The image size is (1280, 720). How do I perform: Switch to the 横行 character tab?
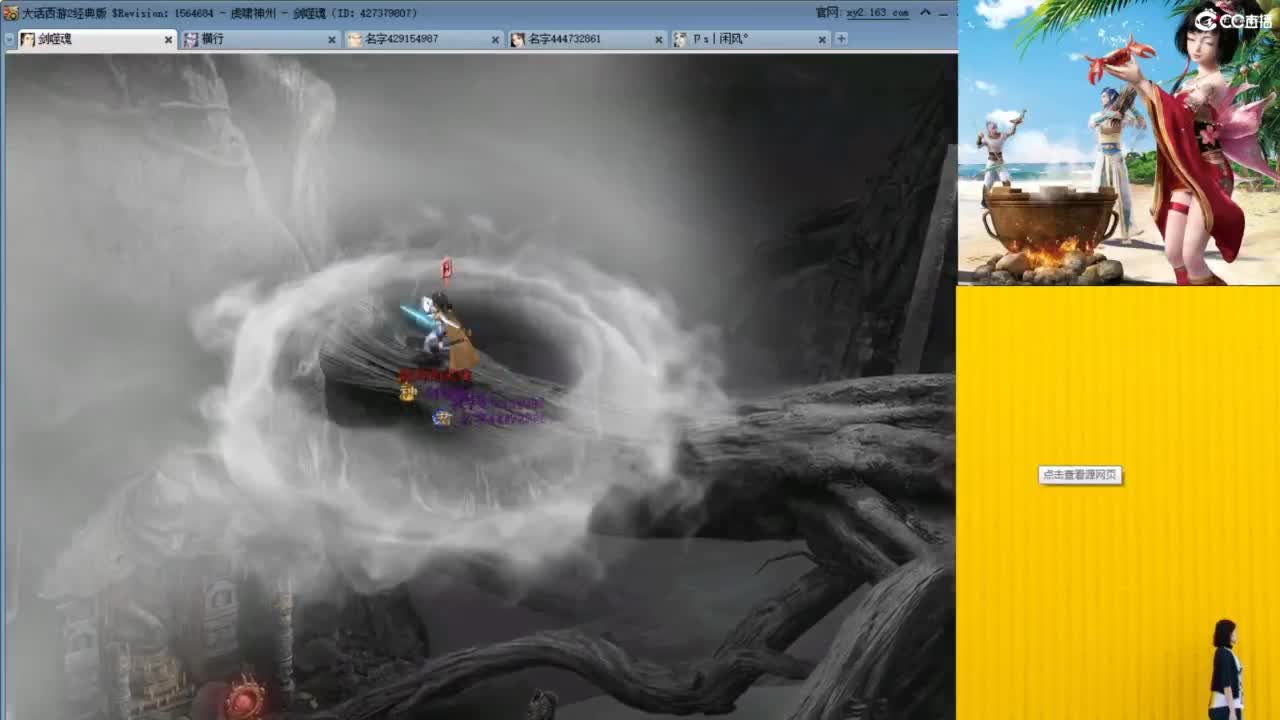260,39
